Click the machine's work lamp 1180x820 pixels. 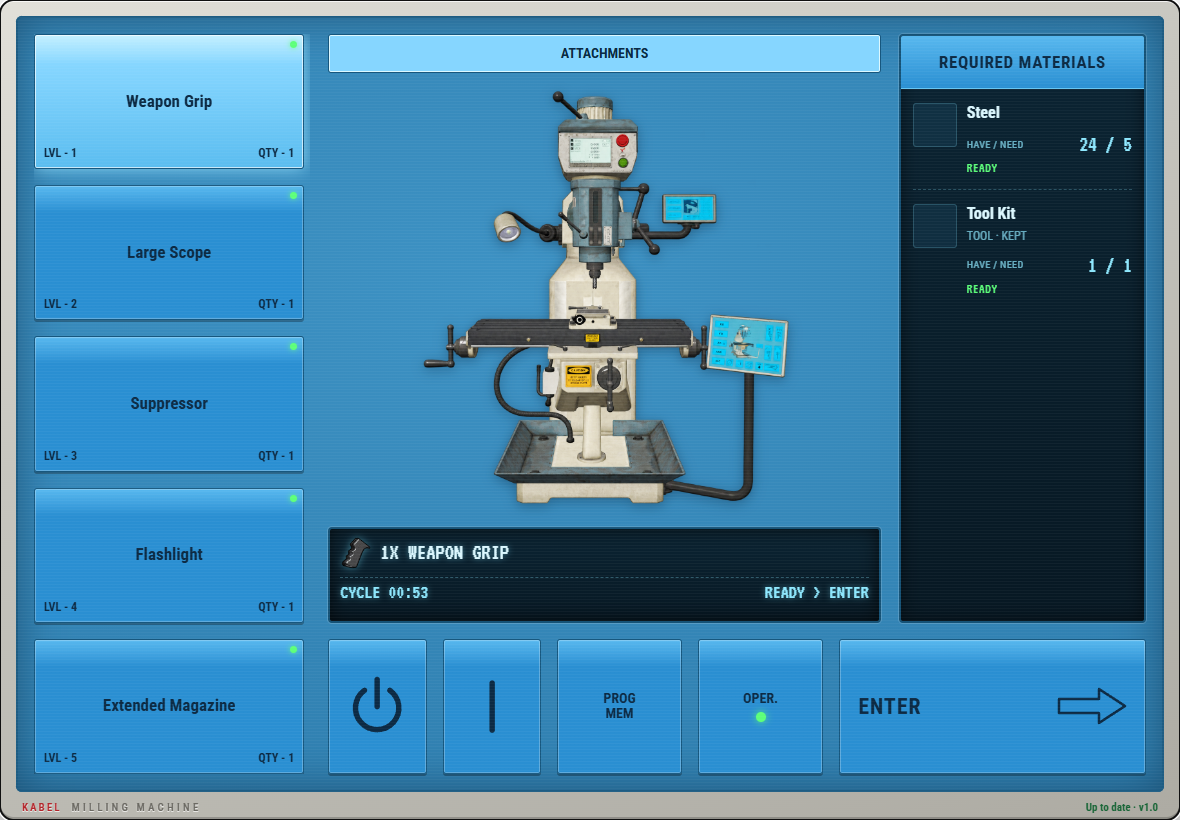(x=507, y=227)
